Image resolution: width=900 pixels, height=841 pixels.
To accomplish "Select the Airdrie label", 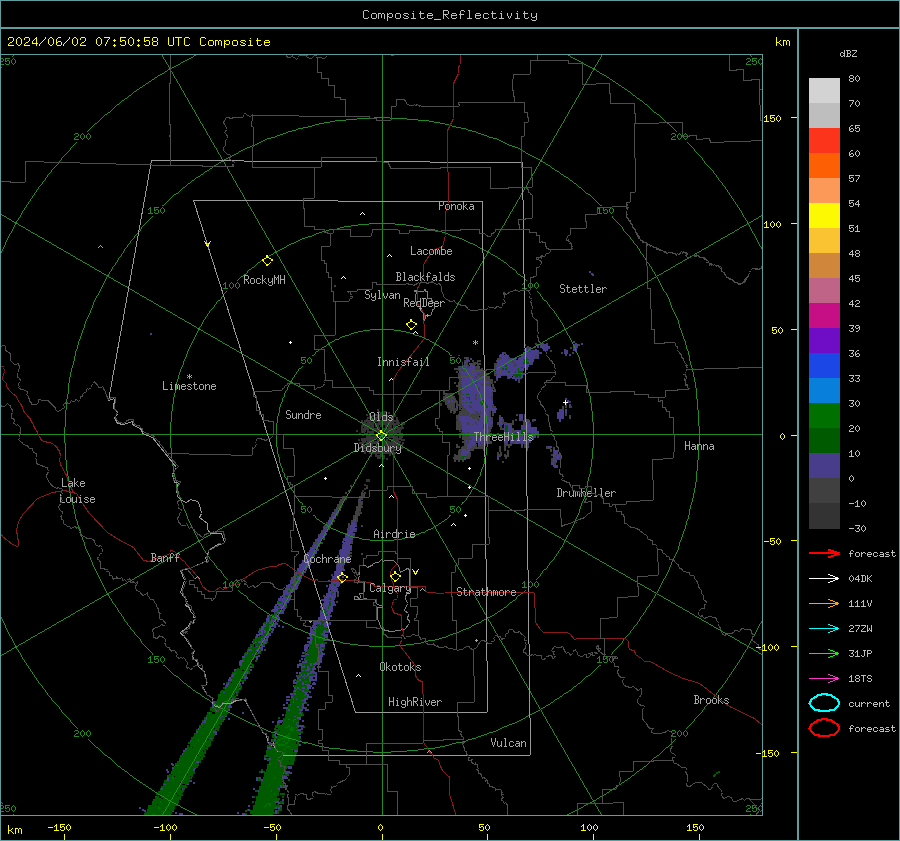I will coord(394,534).
